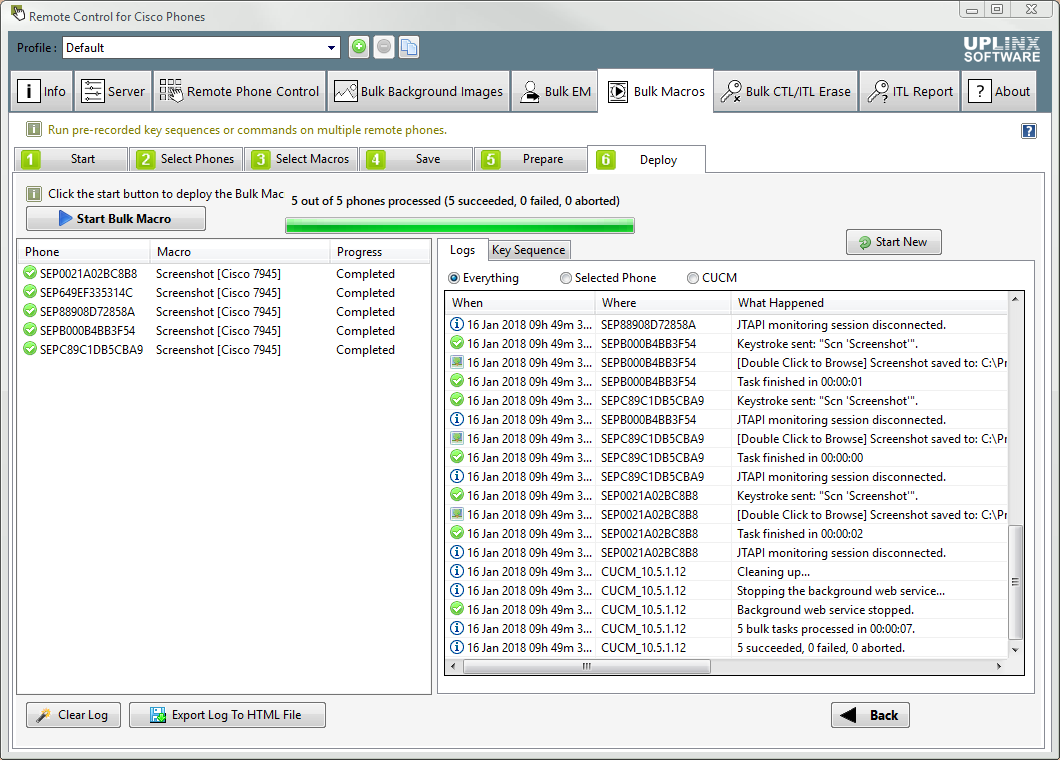
Task: Click the log scroll up arrow
Action: tap(1015, 299)
